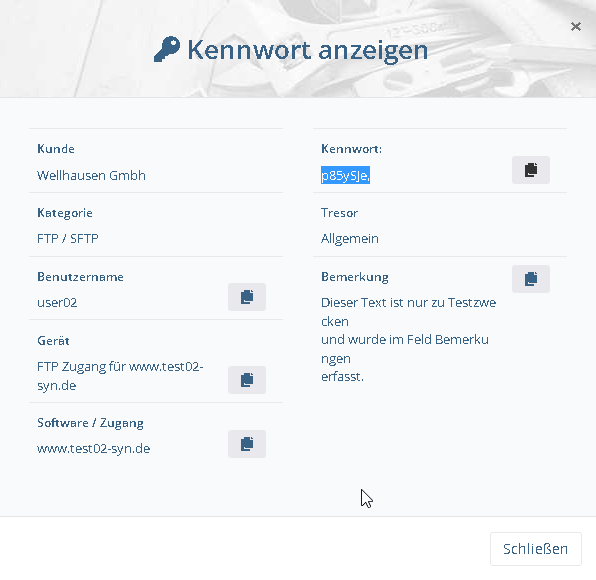The image size is (596, 580).
Task: Copy the Software / Zugang value
Action: tap(247, 444)
